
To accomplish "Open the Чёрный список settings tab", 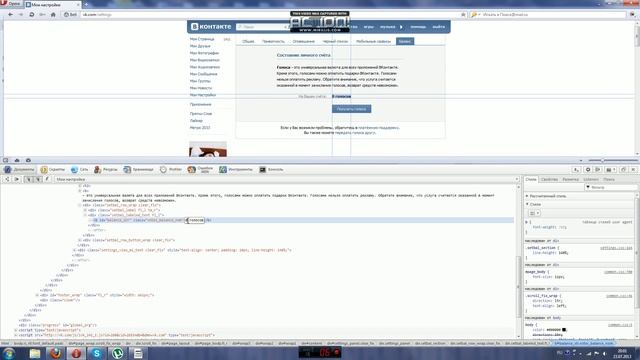I will coord(336,41).
